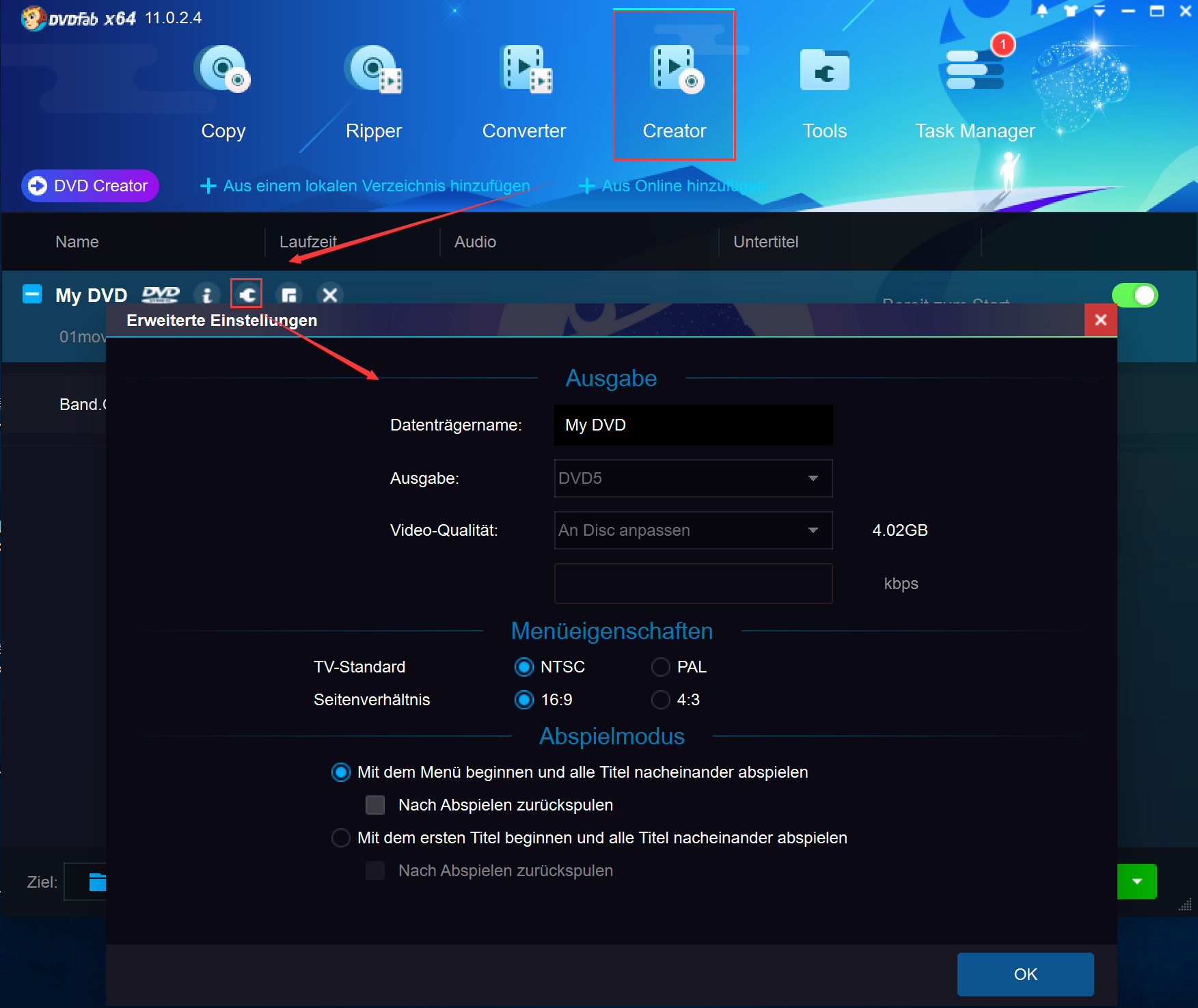Screen dimensions: 1198x1008
Task: Click the DVD Creator mode button
Action: click(x=90, y=186)
